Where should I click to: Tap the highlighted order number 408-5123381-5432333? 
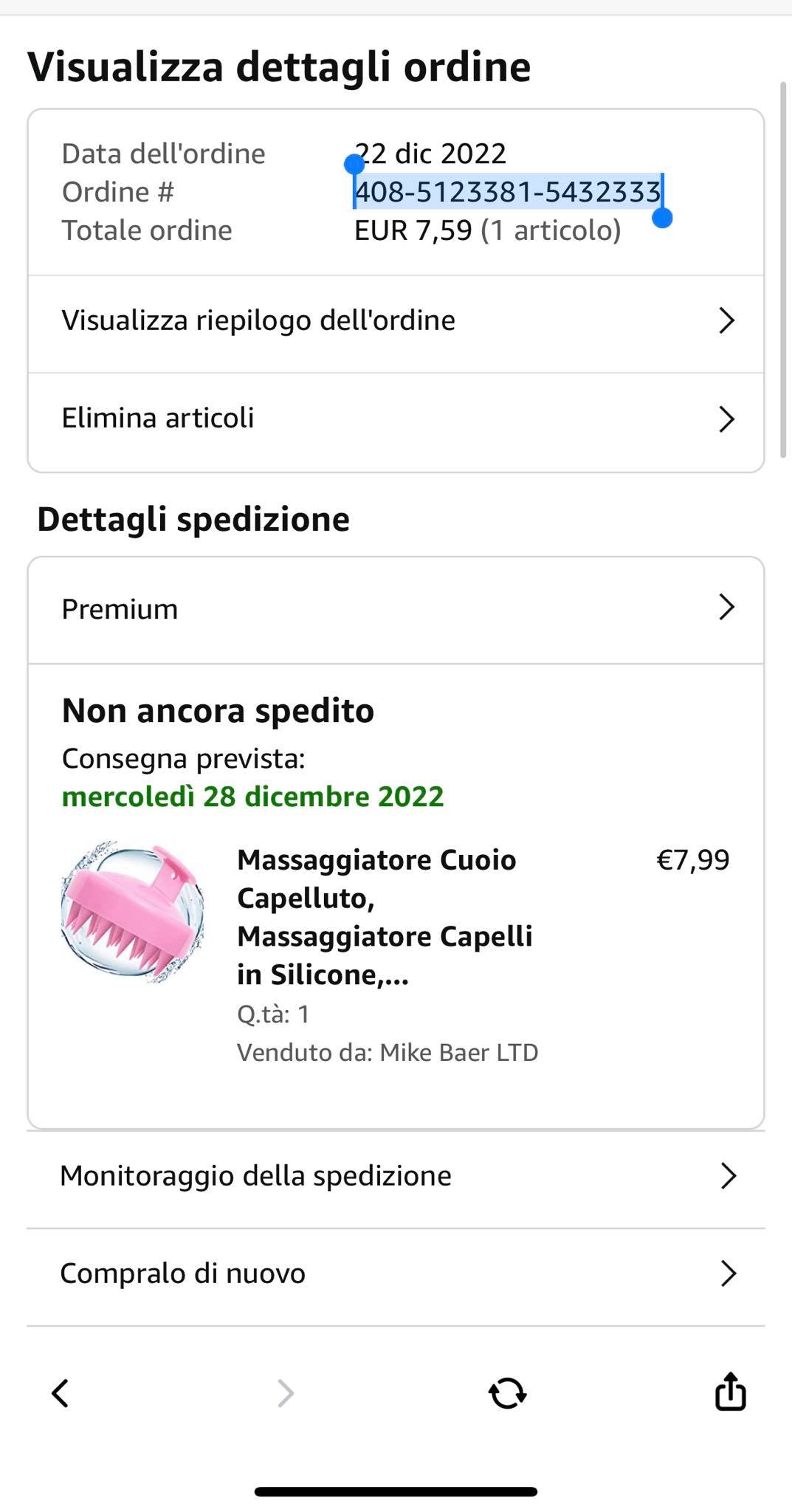[x=508, y=192]
